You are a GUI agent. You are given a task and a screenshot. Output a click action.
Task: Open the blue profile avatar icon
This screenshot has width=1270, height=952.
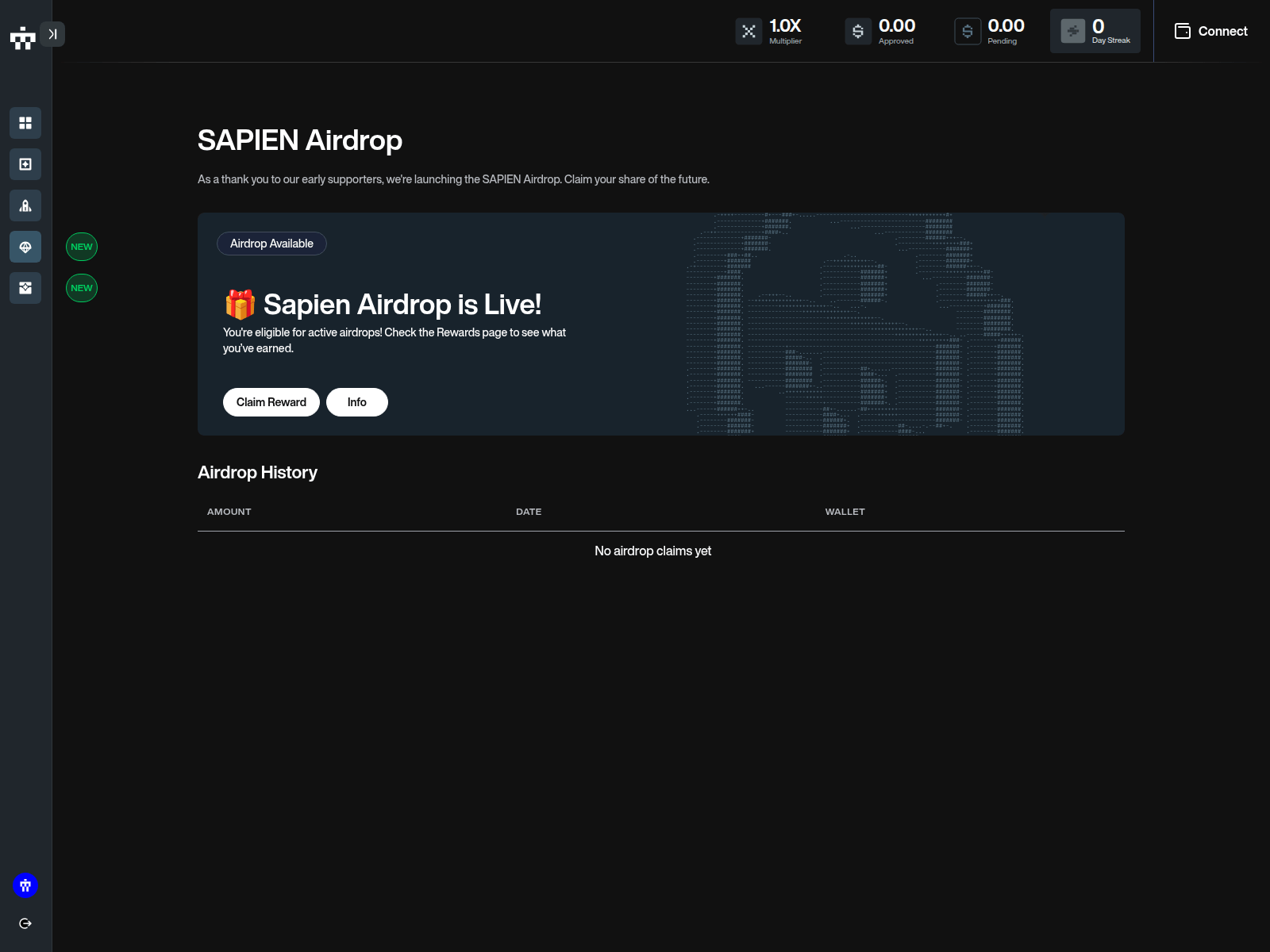25,885
